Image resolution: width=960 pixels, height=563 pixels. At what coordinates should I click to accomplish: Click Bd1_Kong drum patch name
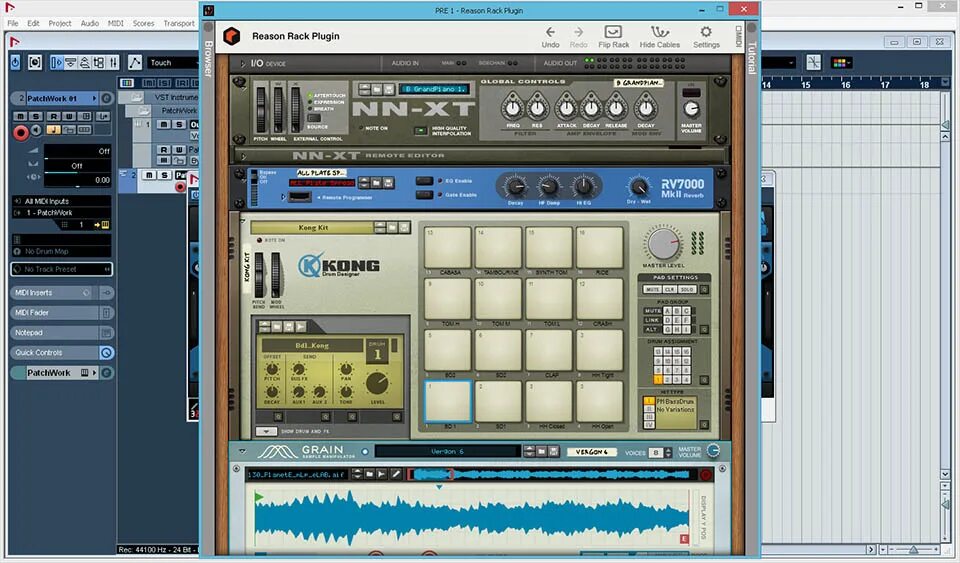click(x=312, y=346)
